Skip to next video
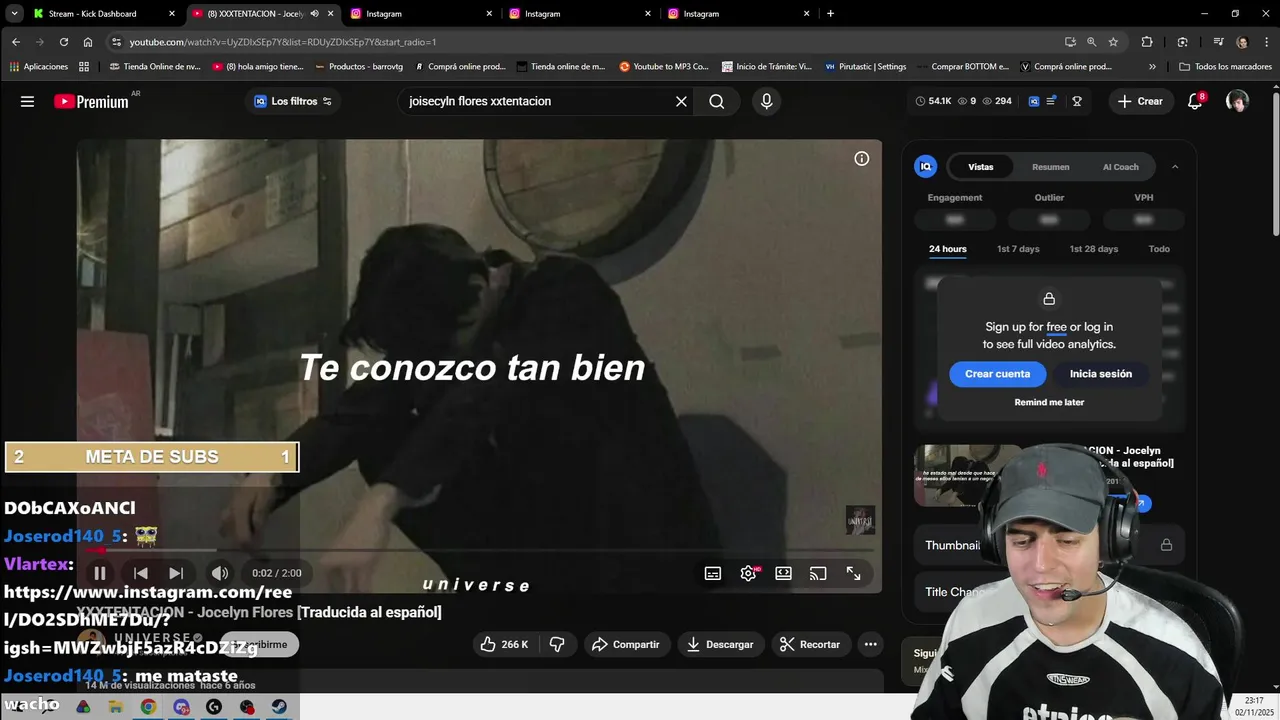This screenshot has width=1280, height=720. [x=176, y=573]
